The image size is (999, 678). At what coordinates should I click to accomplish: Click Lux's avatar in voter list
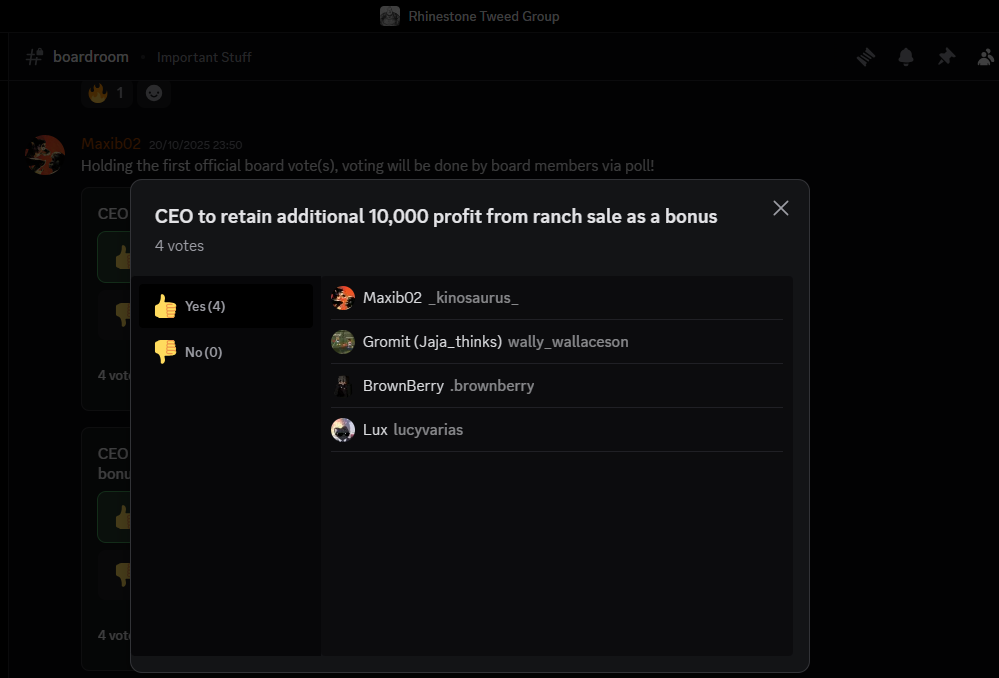point(343,430)
